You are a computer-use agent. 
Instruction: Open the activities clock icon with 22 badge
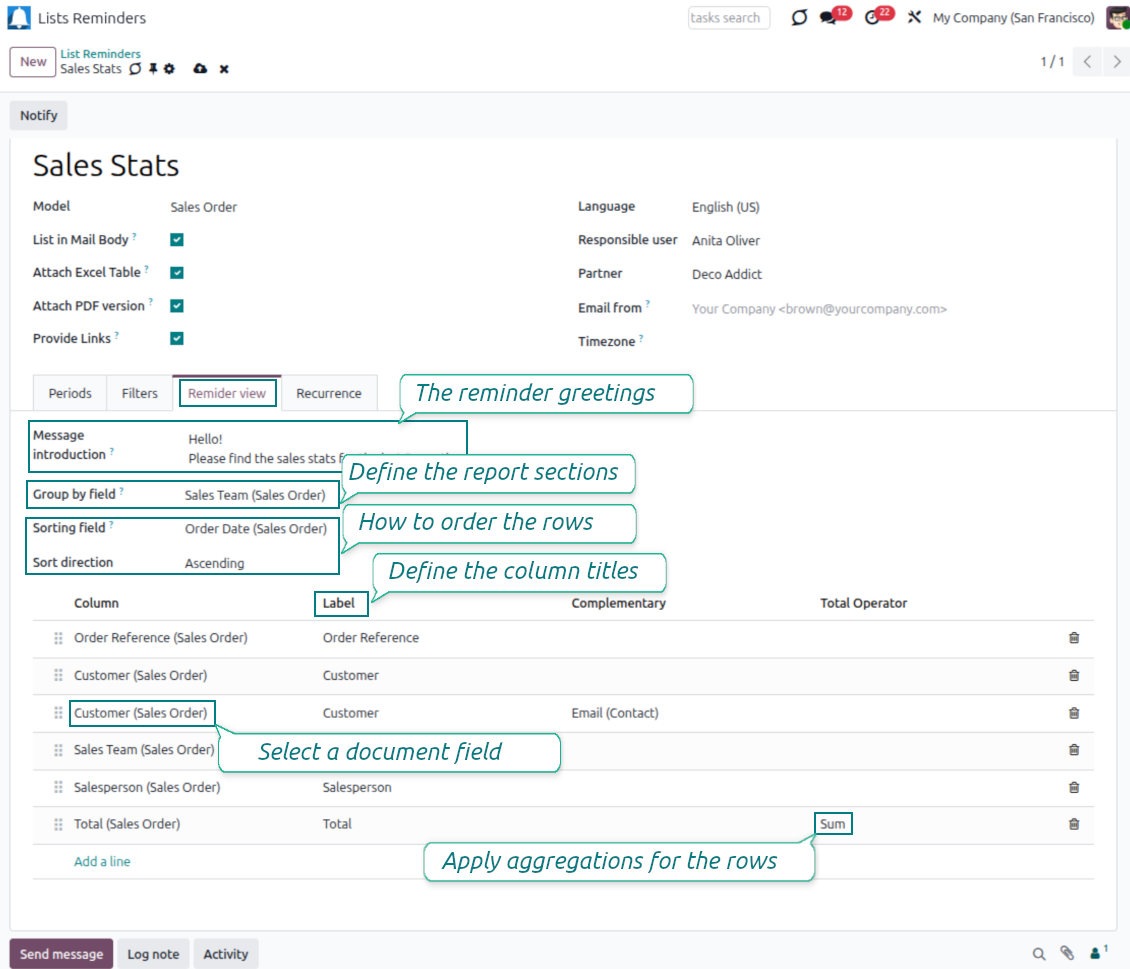coord(872,18)
